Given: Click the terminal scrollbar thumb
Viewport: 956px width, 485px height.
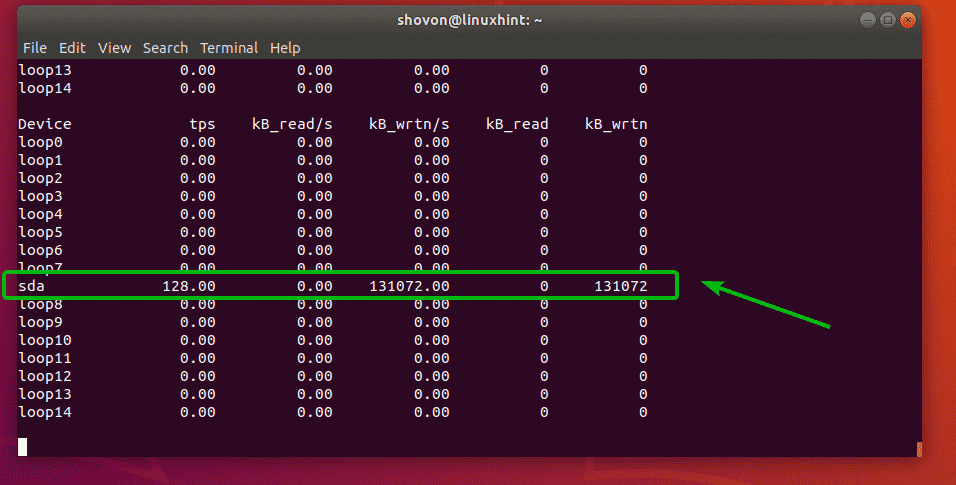Looking at the screenshot, I should 919,449.
